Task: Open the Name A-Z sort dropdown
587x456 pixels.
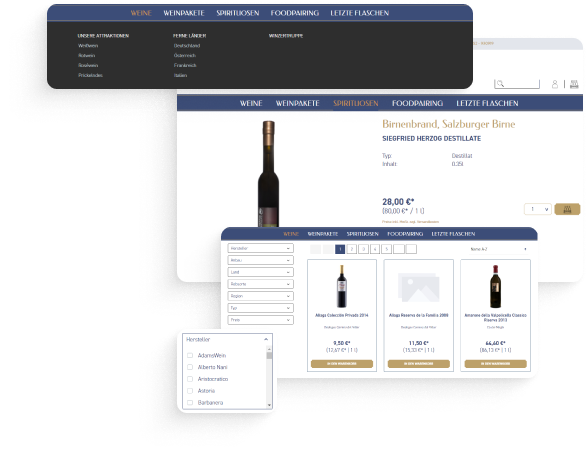Action: coord(498,249)
